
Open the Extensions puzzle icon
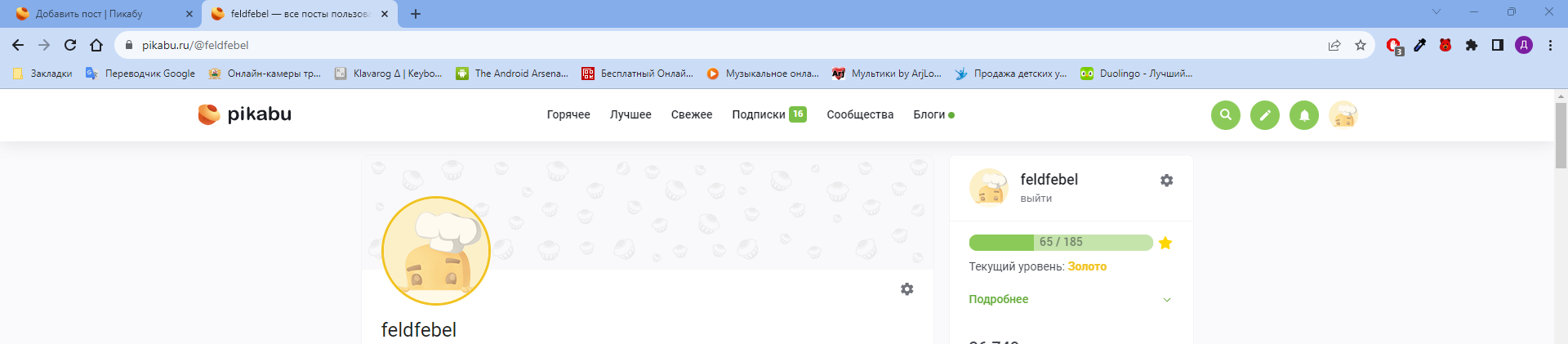point(1472,45)
